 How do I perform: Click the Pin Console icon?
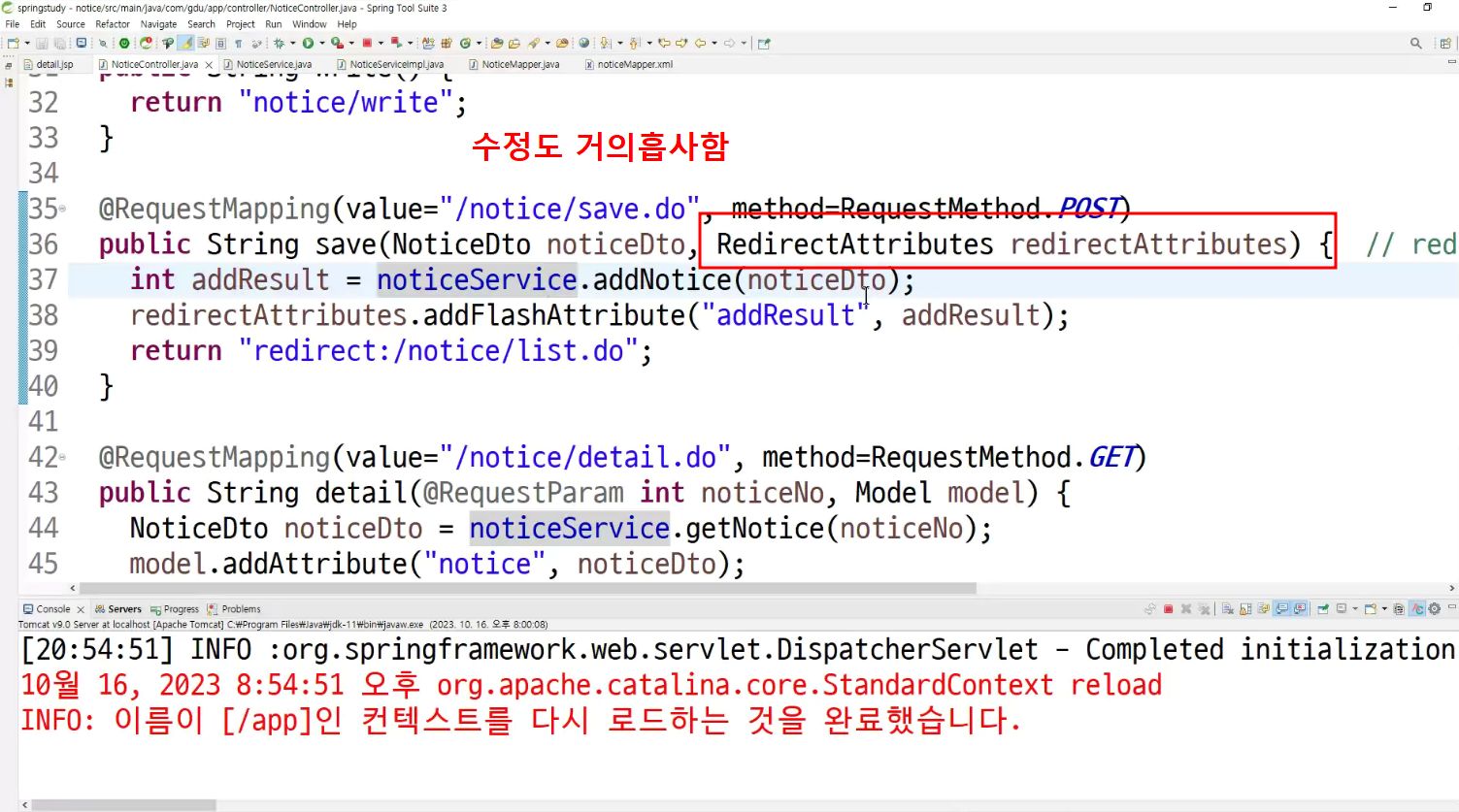point(1323,609)
